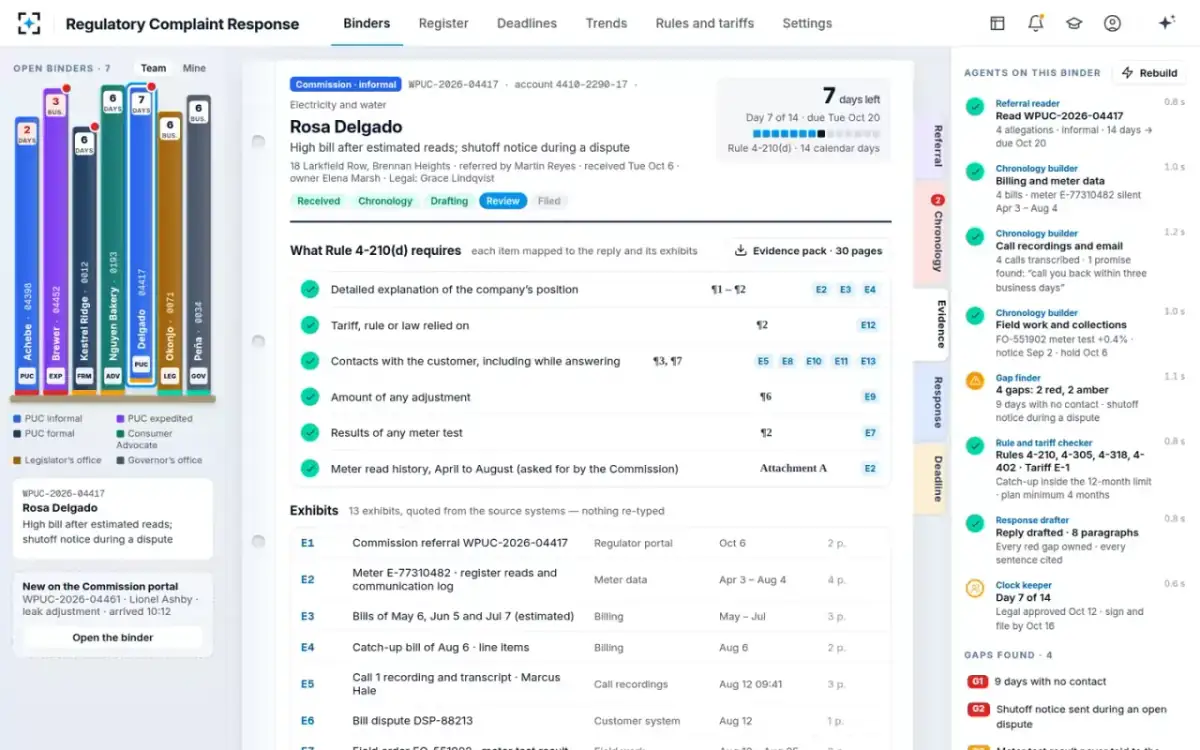Go to the Binders tab
Screen dimensions: 1200x750
click(367, 23)
